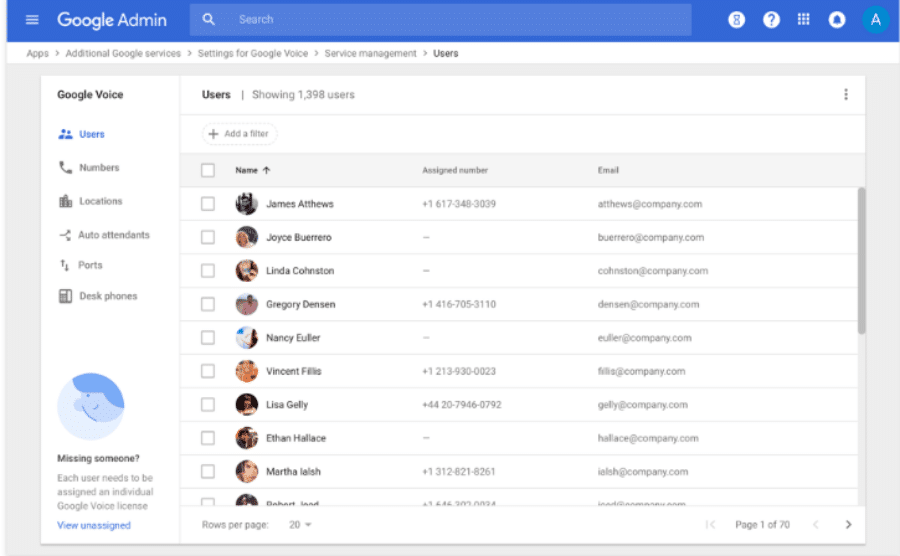Click Vincent Fillis profile photo
Image resolution: width=900 pixels, height=556 pixels.
pos(247,371)
